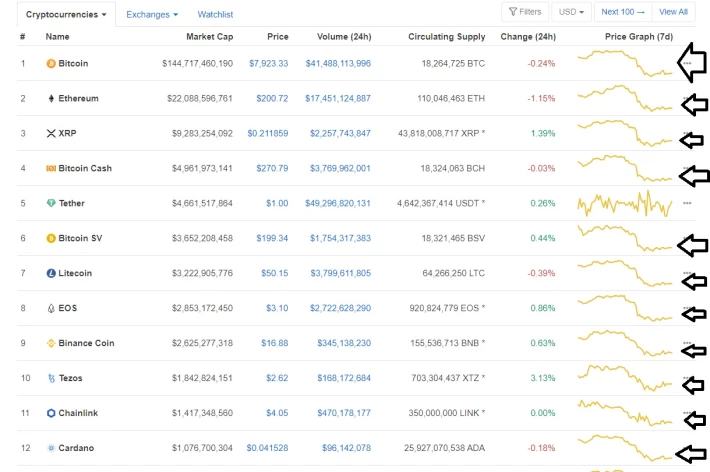Open Bitcoin 7-day price graph
Image resolution: width=710 pixels, height=472 pixels.
click(x=625, y=63)
